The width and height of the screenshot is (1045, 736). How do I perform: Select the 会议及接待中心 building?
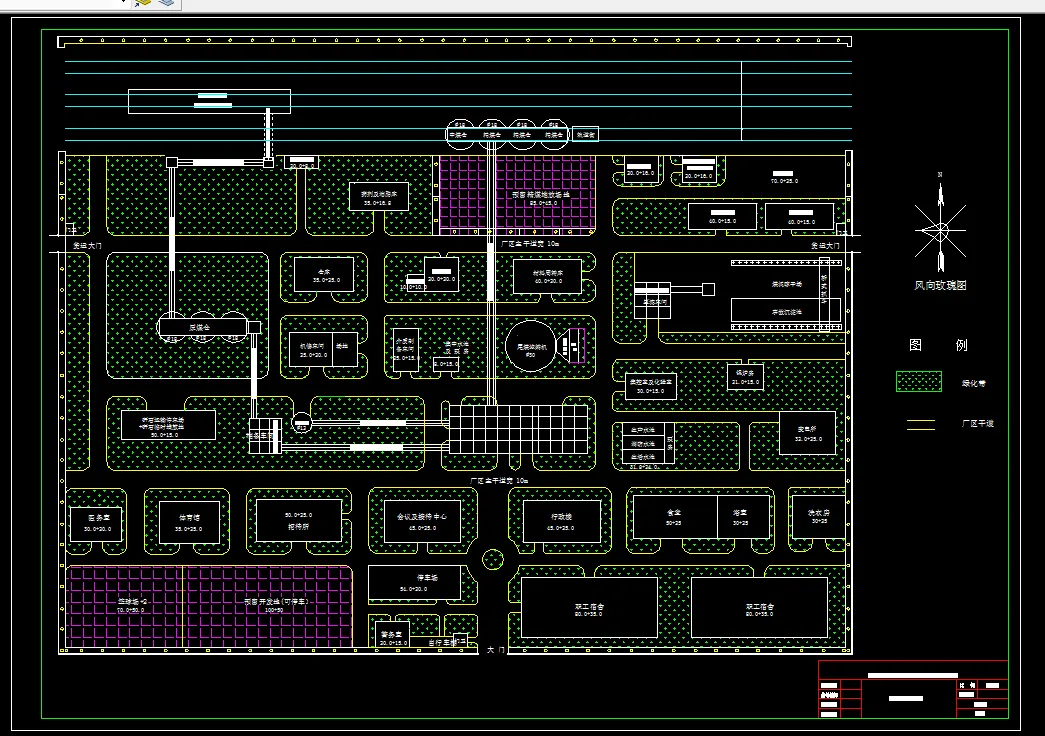[422, 522]
